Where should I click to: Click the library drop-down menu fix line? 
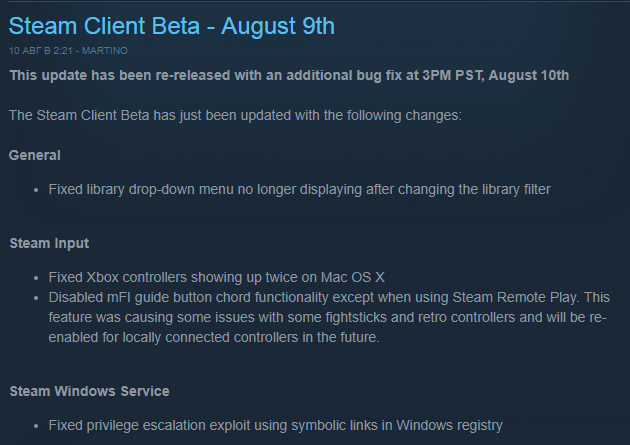click(300, 190)
